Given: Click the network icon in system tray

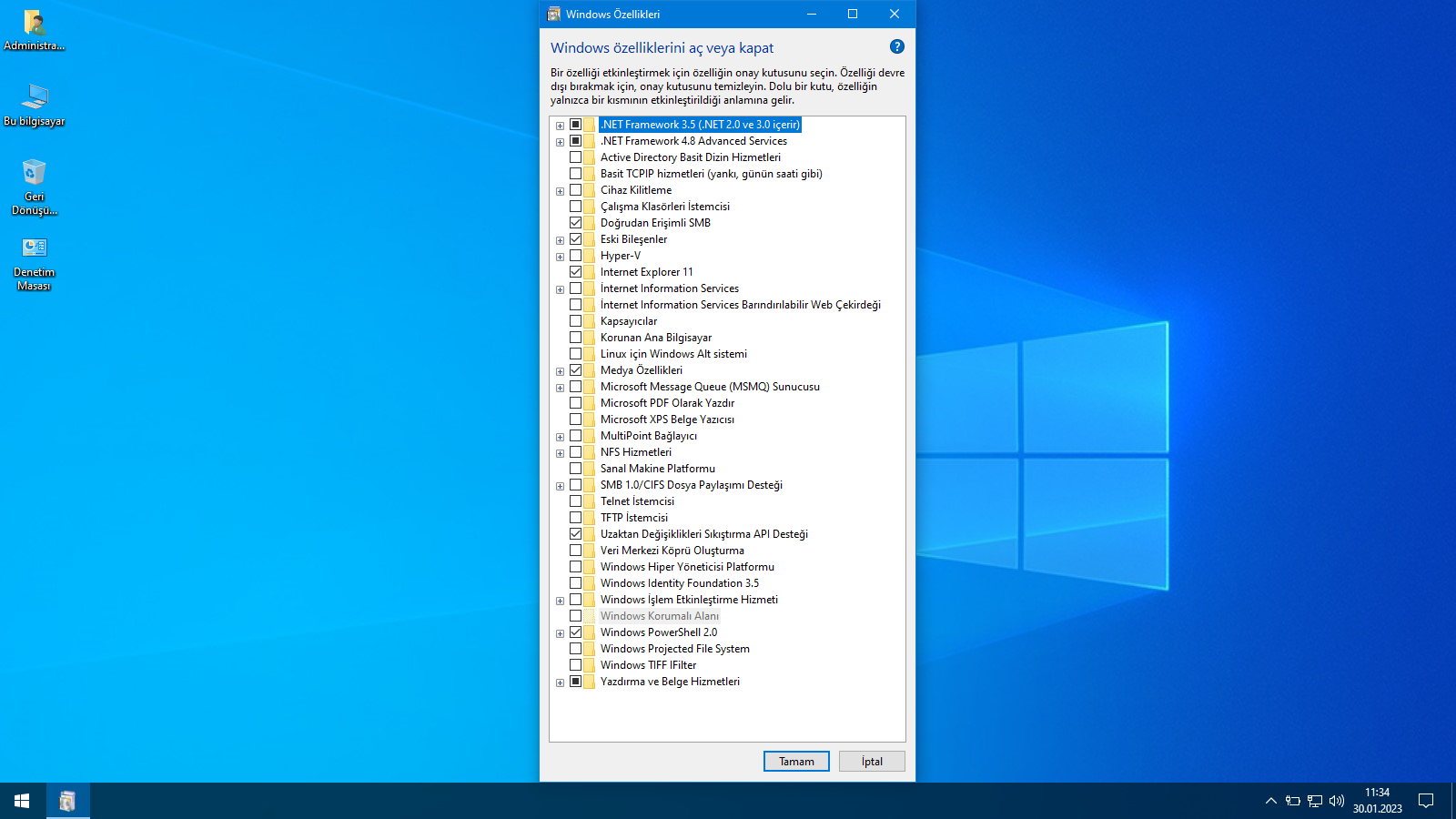Looking at the screenshot, I should [1315, 801].
